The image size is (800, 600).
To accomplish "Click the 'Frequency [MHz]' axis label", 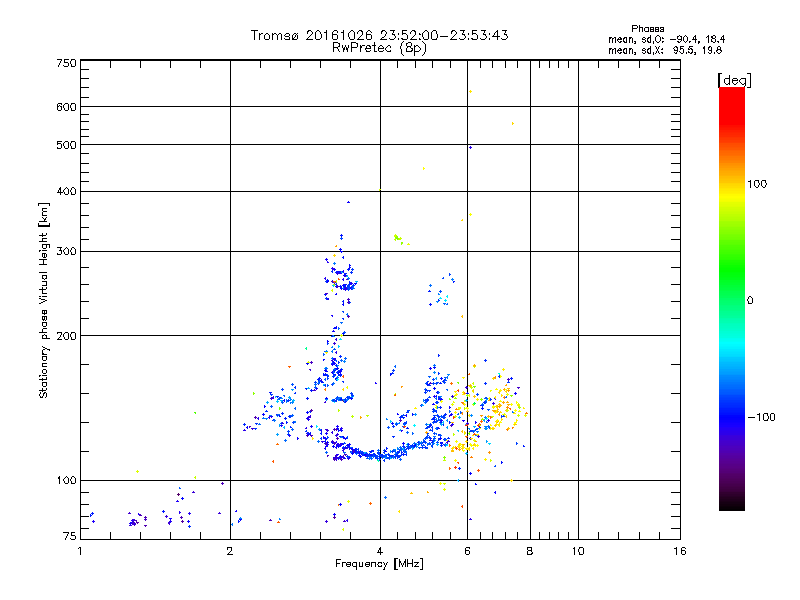I will (x=379, y=564).
